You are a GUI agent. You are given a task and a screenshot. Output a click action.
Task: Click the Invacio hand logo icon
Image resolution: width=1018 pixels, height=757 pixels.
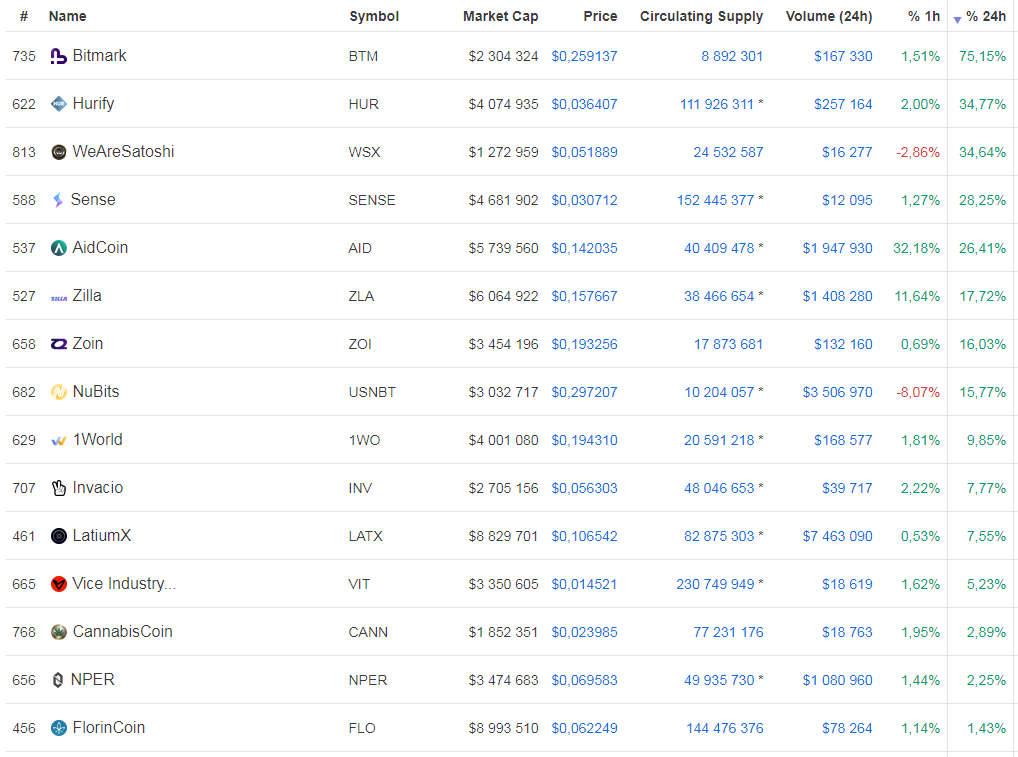pos(58,488)
